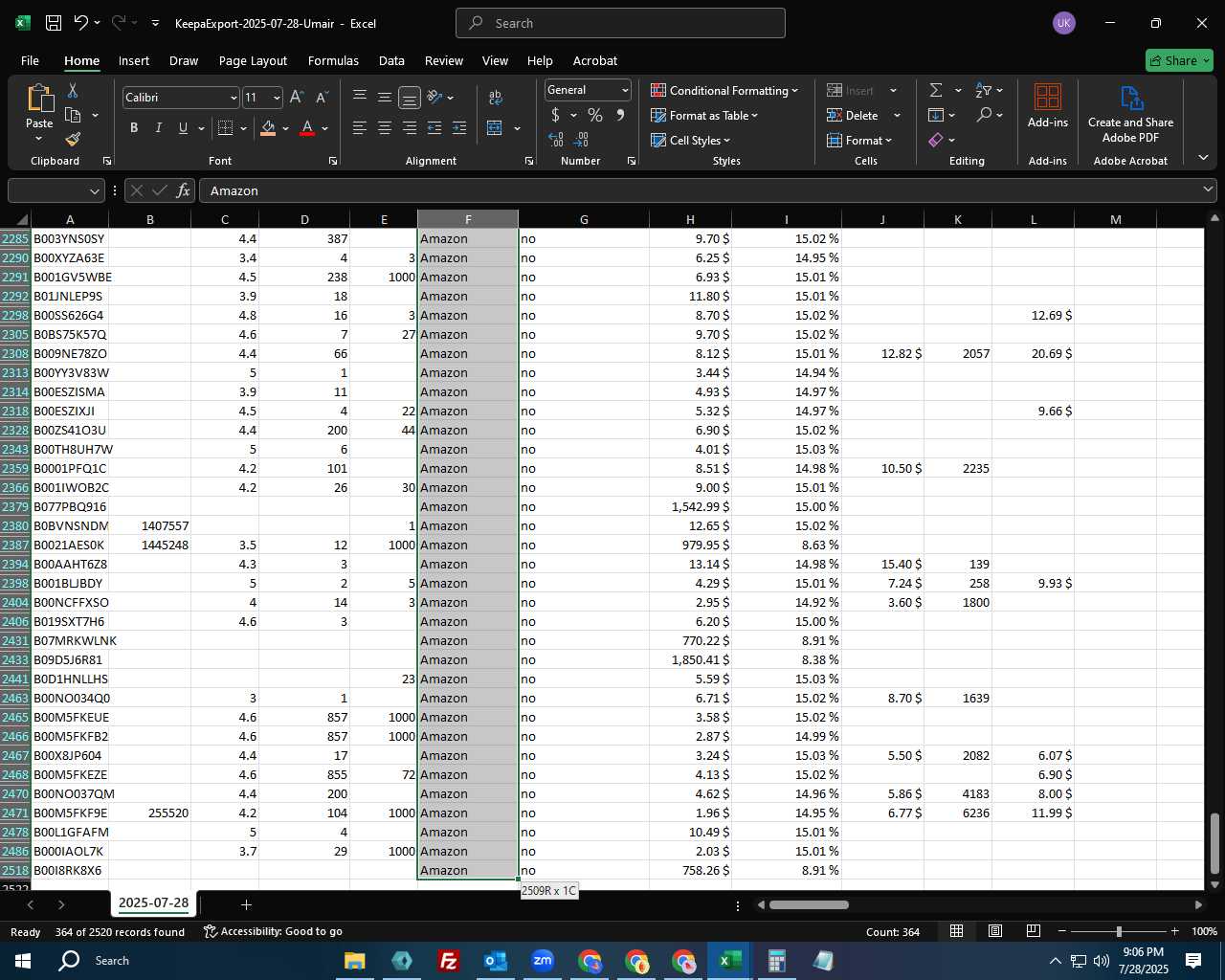Screen dimensions: 1225x980
Task: Toggle Underline formatting
Action: point(183,128)
